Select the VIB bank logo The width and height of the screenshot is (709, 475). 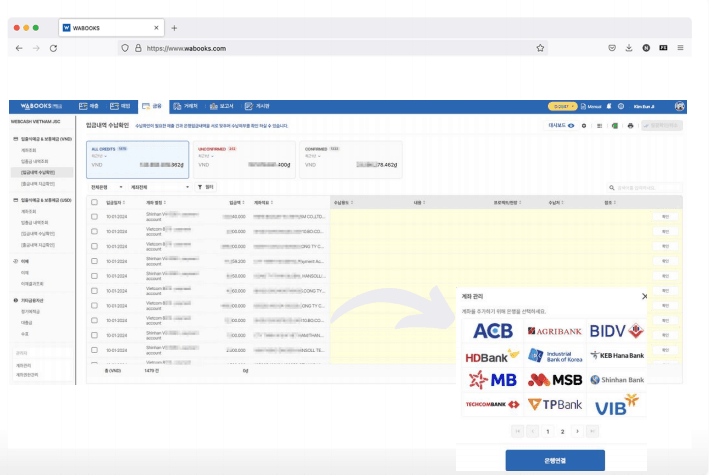pyautogui.click(x=616, y=404)
